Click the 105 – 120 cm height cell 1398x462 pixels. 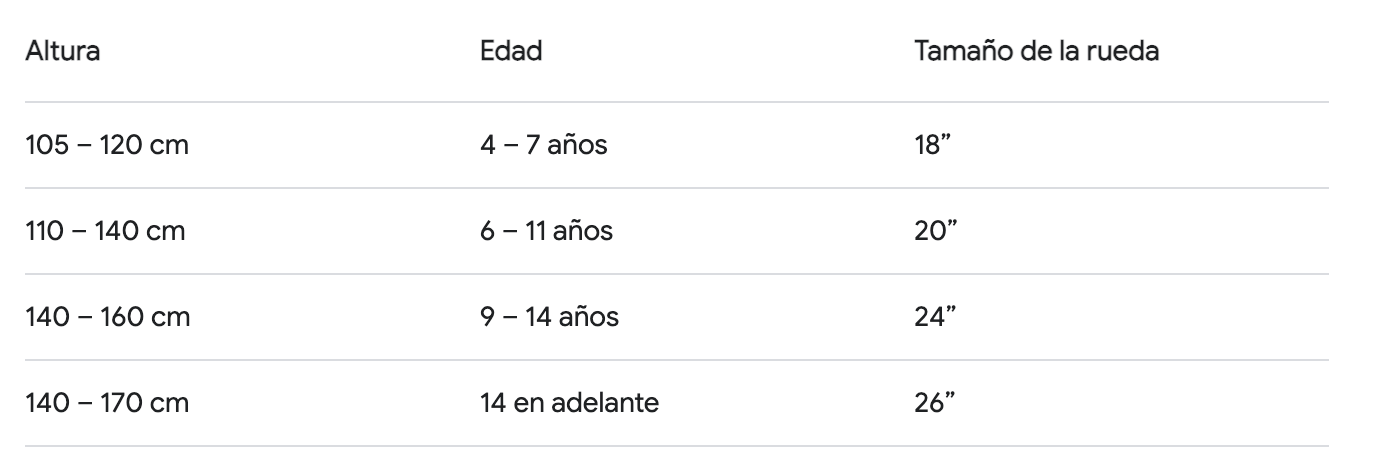pyautogui.click(x=107, y=146)
